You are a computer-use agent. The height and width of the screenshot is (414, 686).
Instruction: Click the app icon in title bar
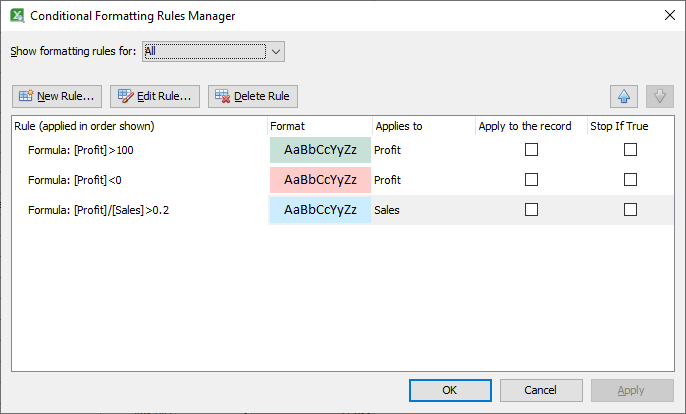pos(16,15)
